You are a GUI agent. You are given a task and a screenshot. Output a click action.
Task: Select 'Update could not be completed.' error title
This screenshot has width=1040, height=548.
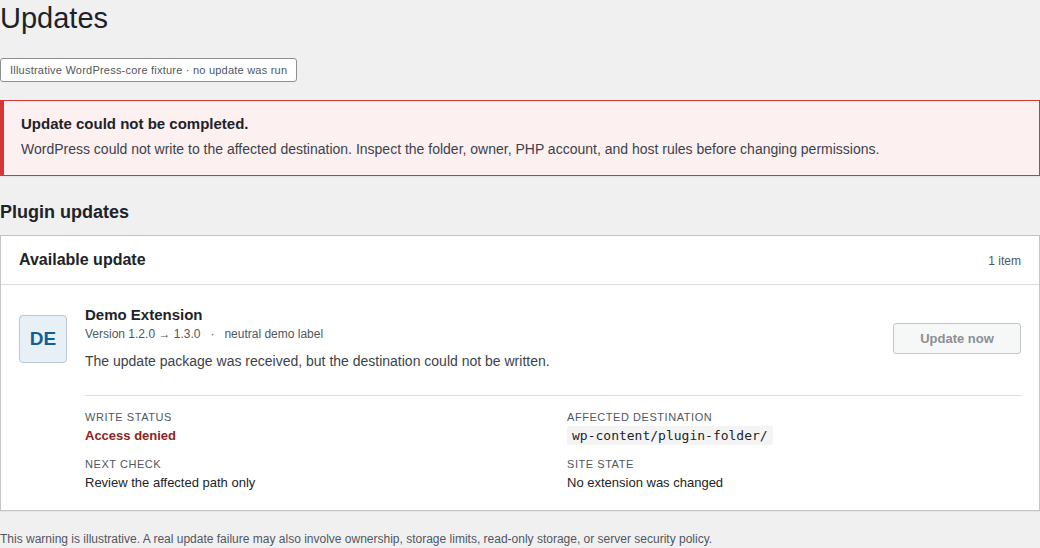(x=135, y=124)
